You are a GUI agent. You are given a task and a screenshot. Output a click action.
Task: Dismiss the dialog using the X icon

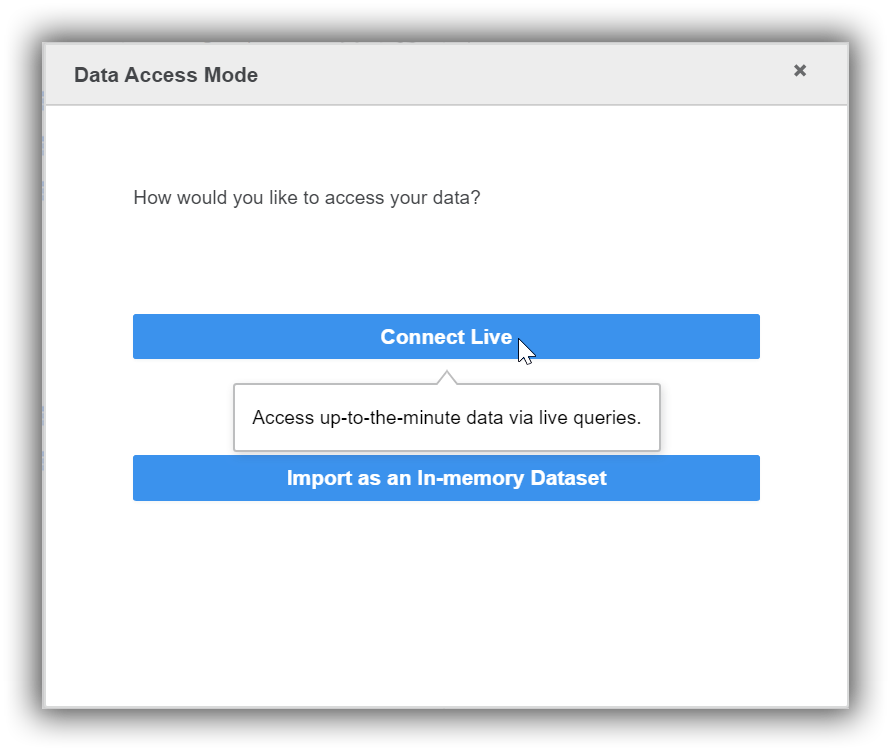(x=800, y=70)
